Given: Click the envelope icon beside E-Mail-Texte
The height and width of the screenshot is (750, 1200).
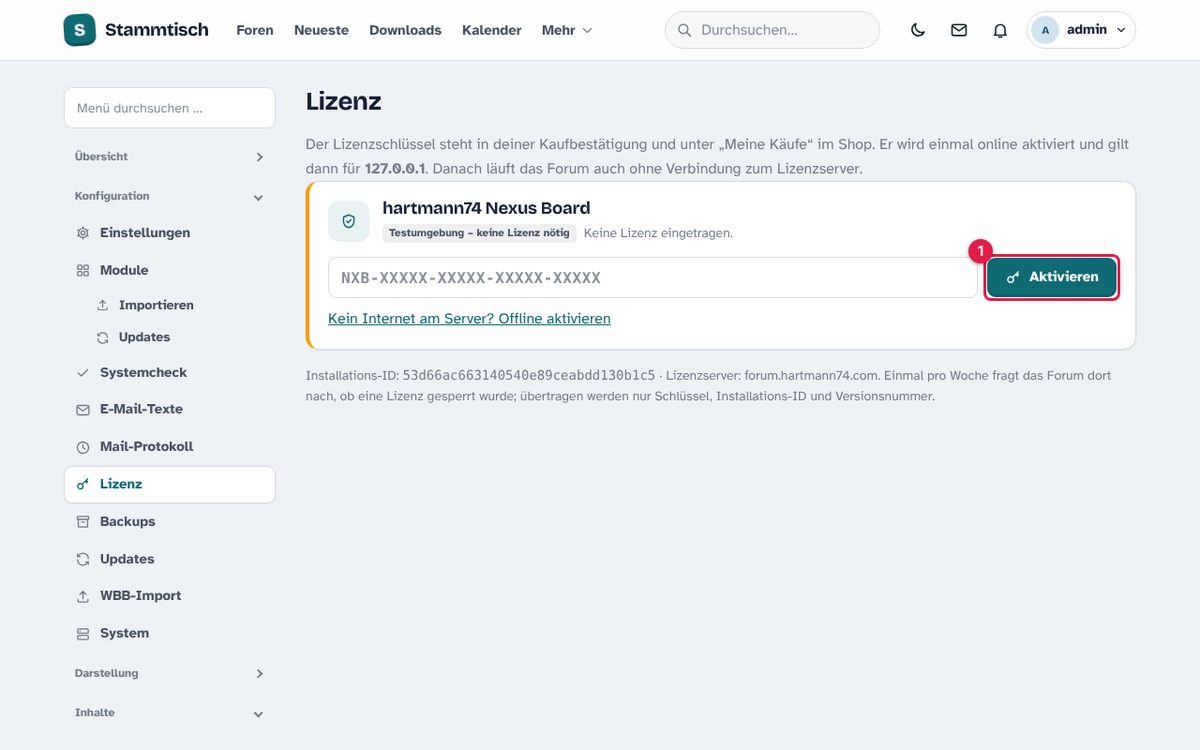Looking at the screenshot, I should click(83, 409).
